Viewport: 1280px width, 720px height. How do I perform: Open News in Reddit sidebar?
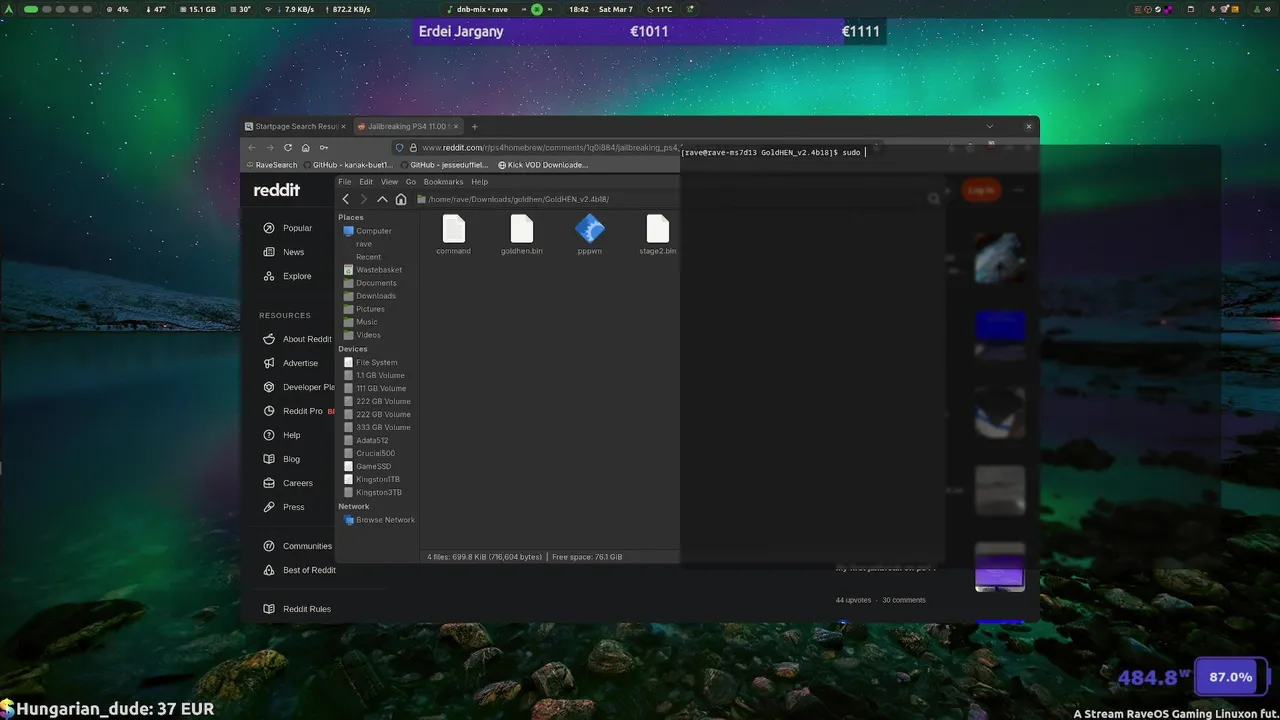tap(284, 252)
